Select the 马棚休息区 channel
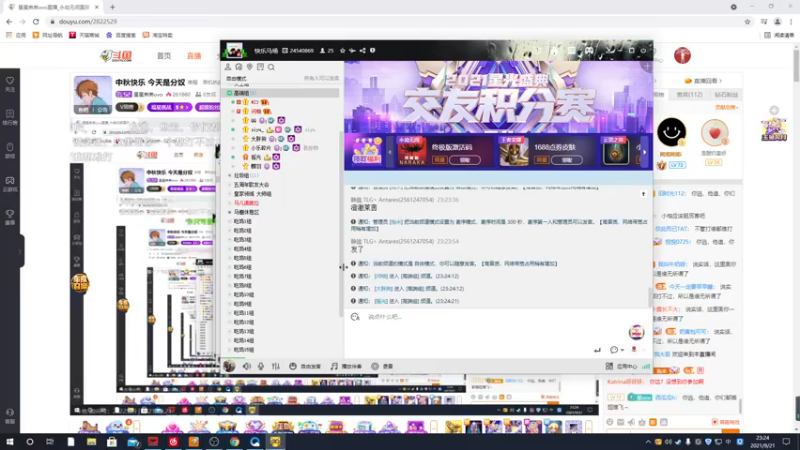The width and height of the screenshot is (800, 450). pyautogui.click(x=246, y=212)
